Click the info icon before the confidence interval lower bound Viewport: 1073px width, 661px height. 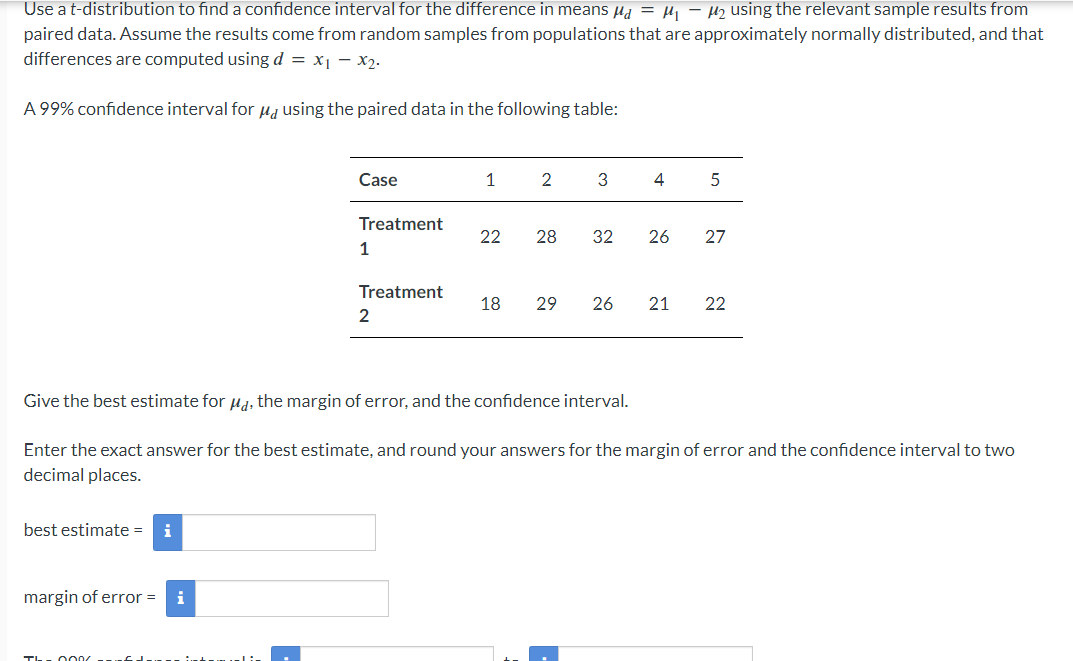(285, 657)
